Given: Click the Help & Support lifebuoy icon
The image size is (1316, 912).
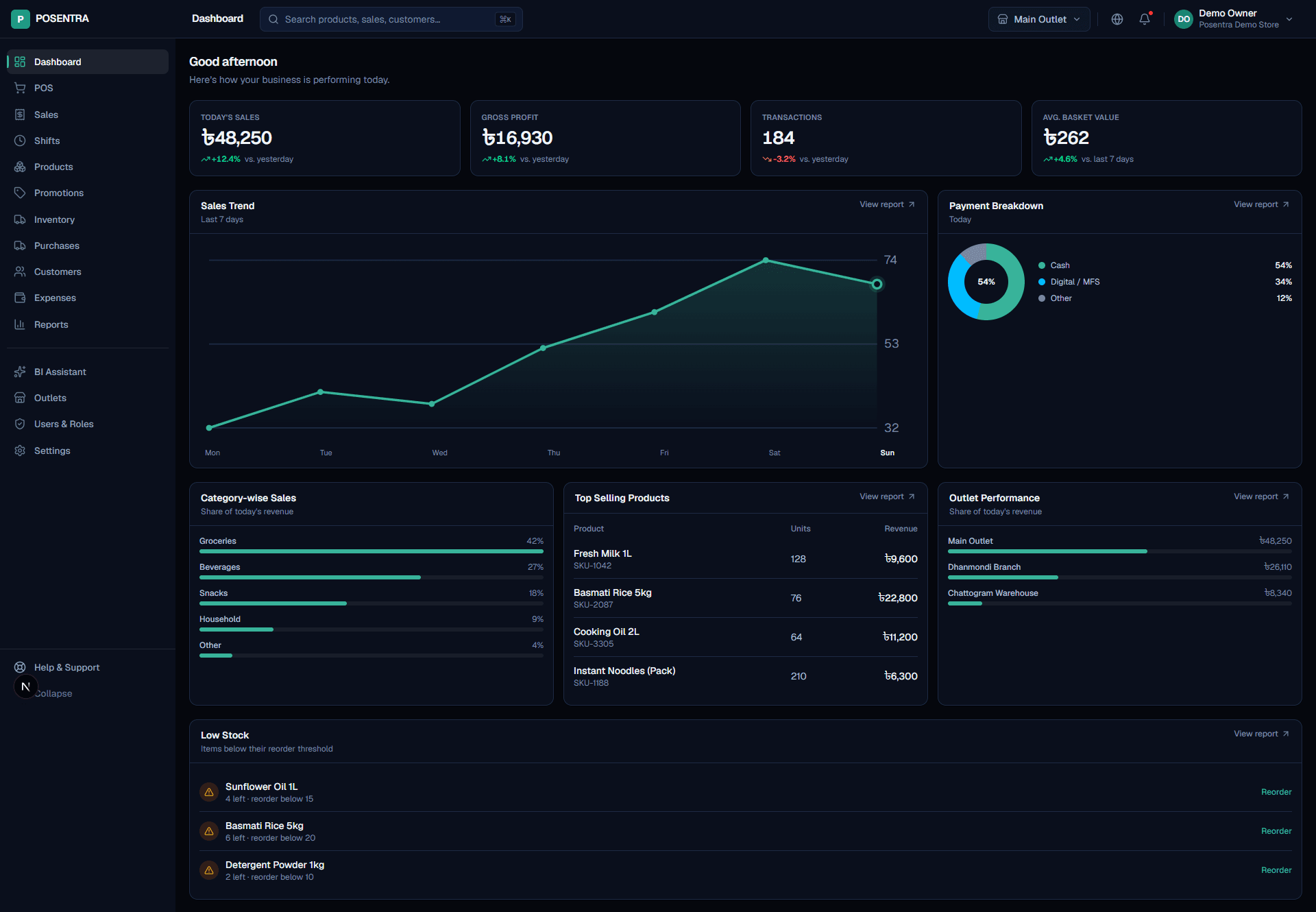Looking at the screenshot, I should 20,667.
